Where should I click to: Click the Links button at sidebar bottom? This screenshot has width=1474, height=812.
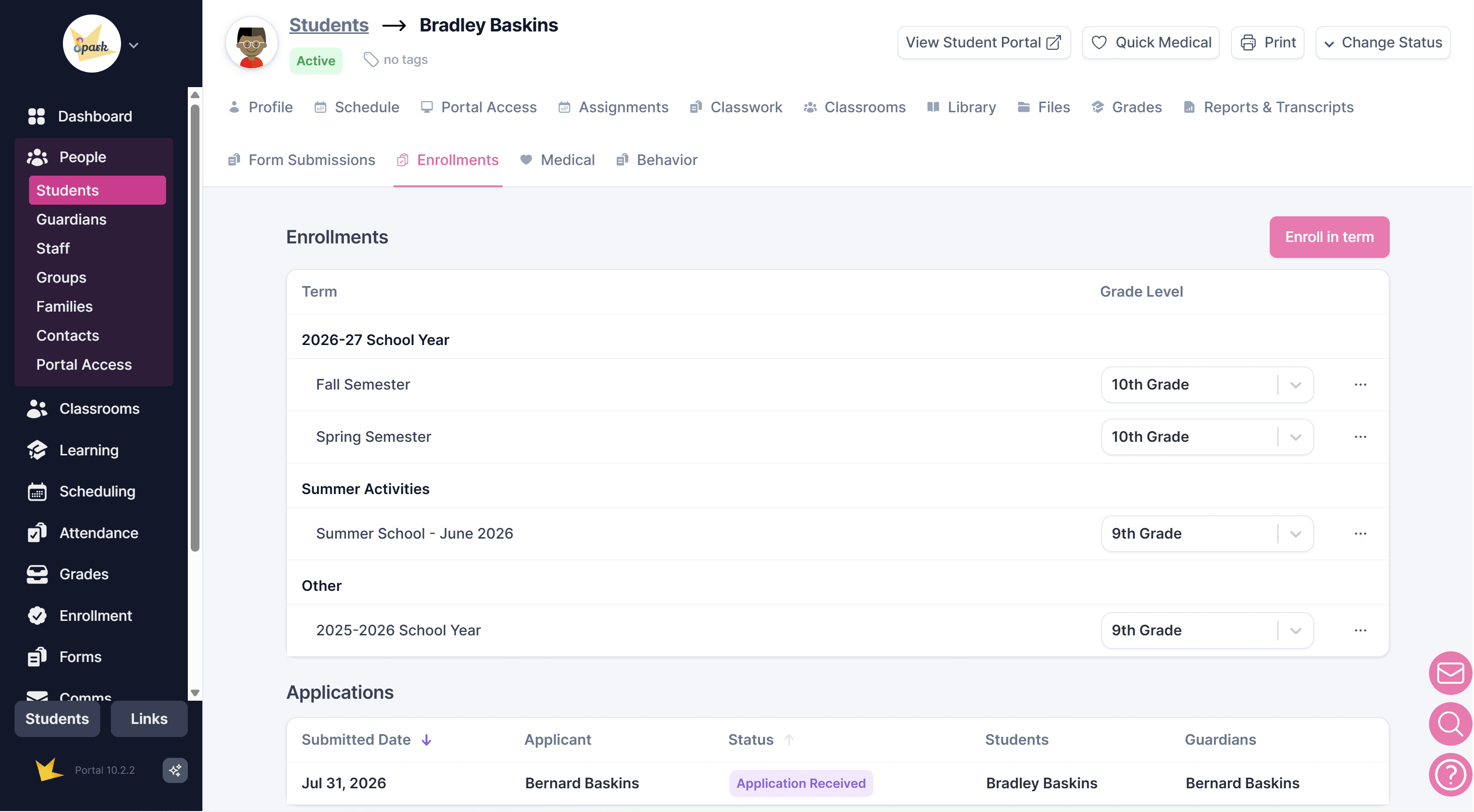[149, 719]
